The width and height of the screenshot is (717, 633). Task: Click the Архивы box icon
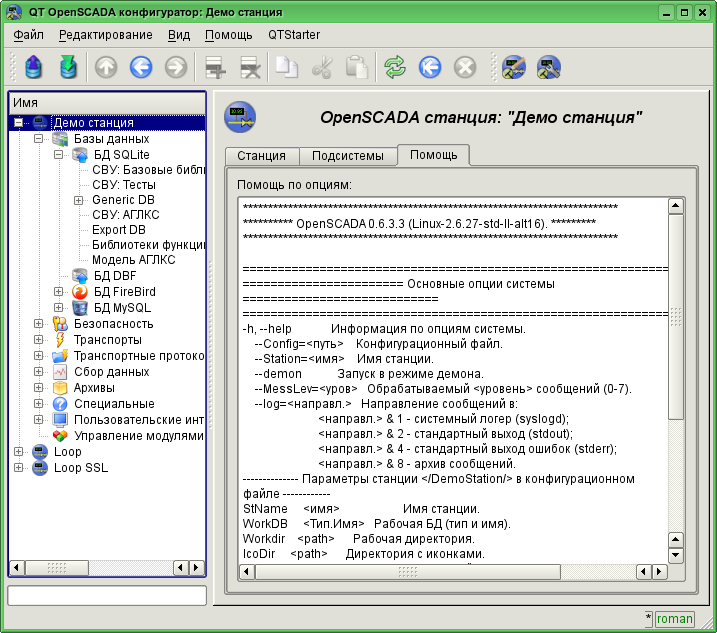coord(60,388)
